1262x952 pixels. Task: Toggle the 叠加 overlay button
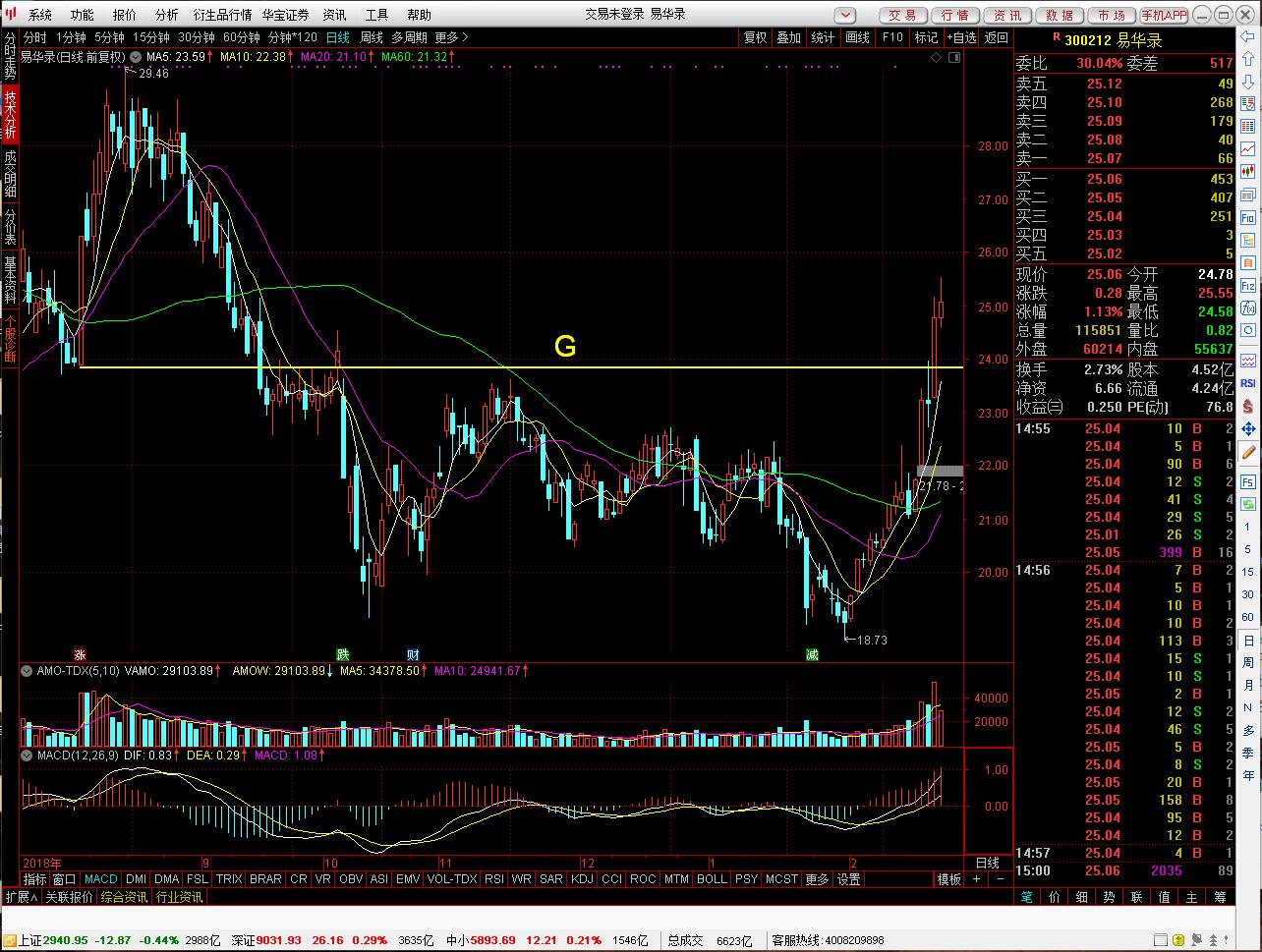point(789,37)
